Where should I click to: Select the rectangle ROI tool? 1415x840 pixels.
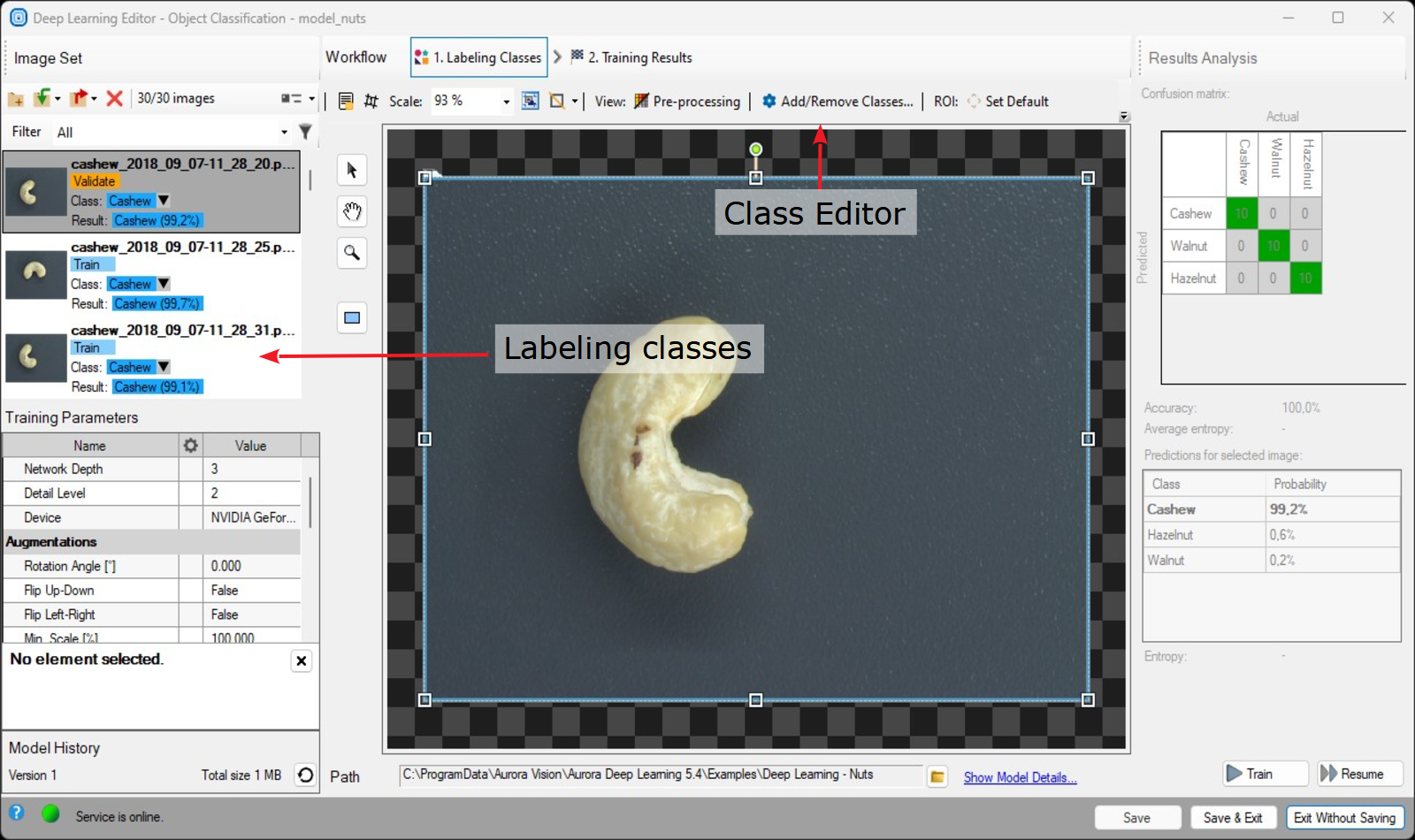click(352, 317)
